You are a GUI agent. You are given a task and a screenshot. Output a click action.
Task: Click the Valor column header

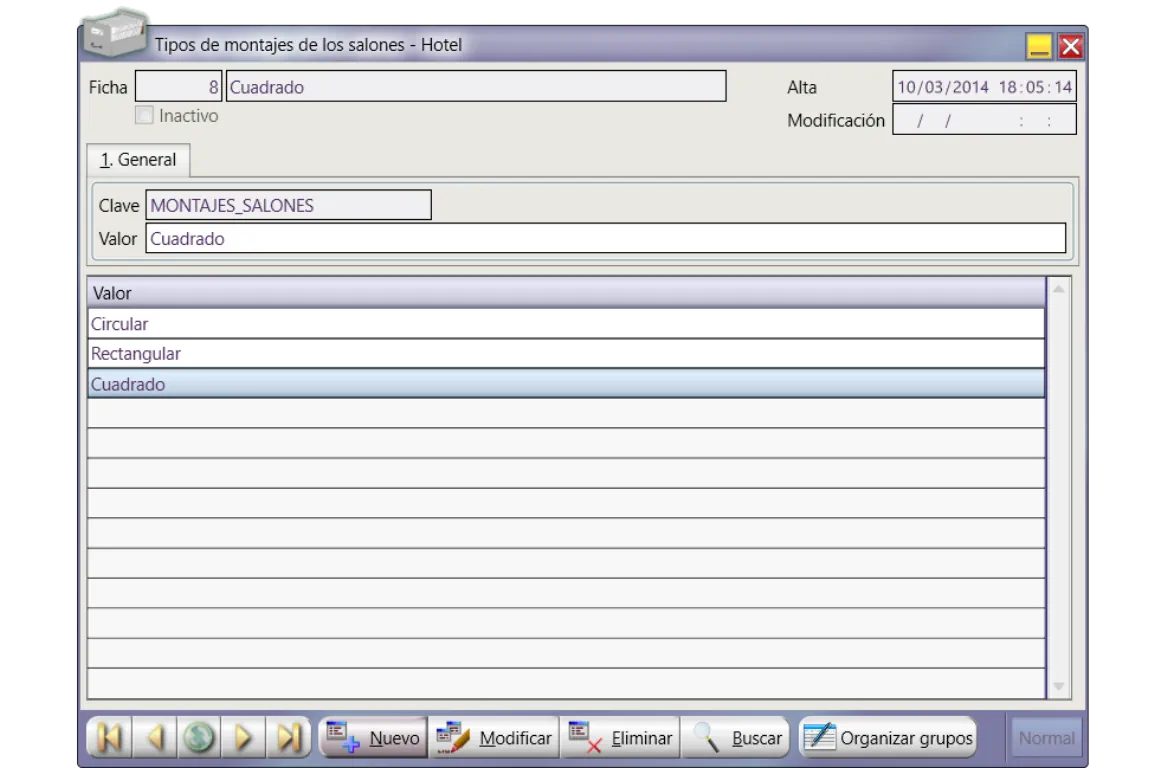click(x=565, y=293)
